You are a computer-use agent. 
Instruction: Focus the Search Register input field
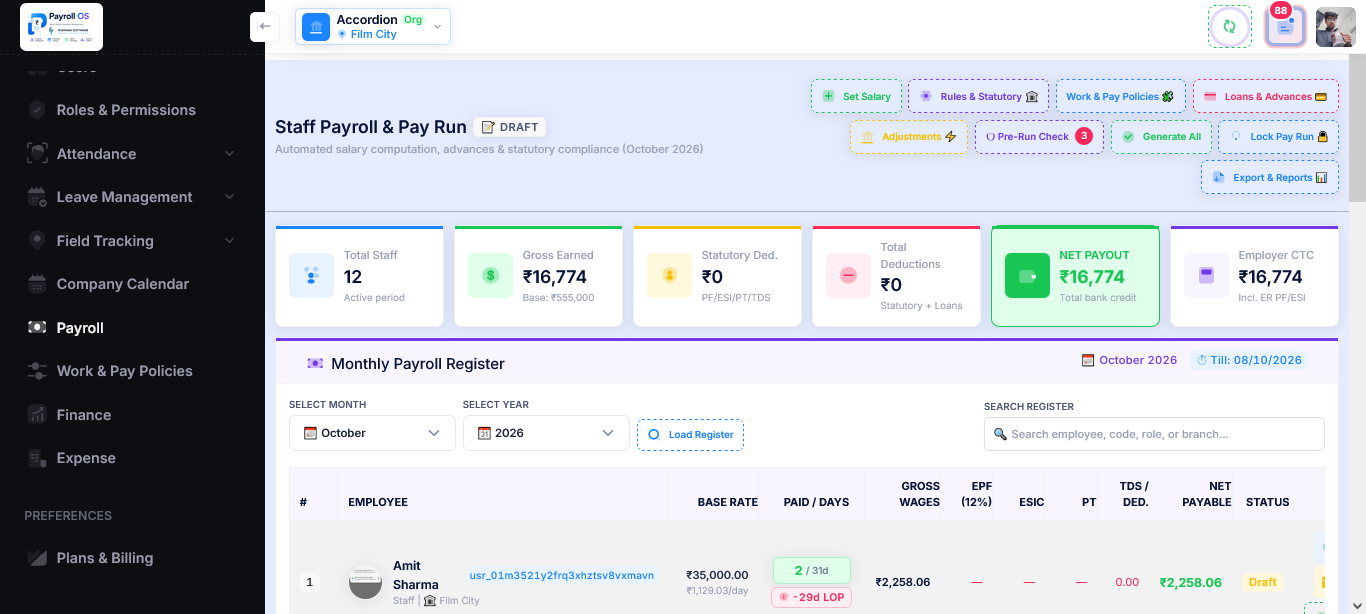(1154, 434)
